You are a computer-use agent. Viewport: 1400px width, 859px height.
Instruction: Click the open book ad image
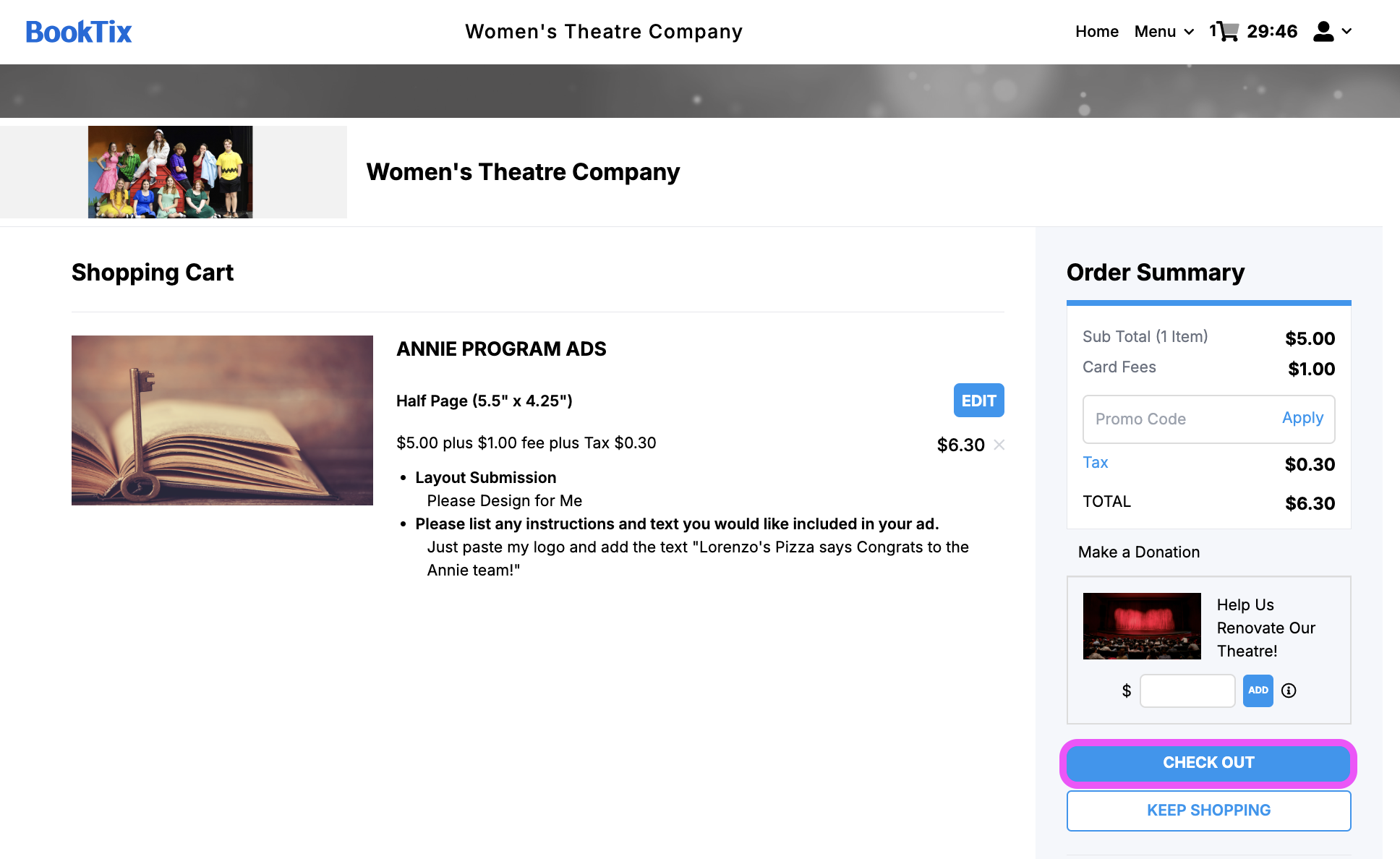tap(222, 420)
